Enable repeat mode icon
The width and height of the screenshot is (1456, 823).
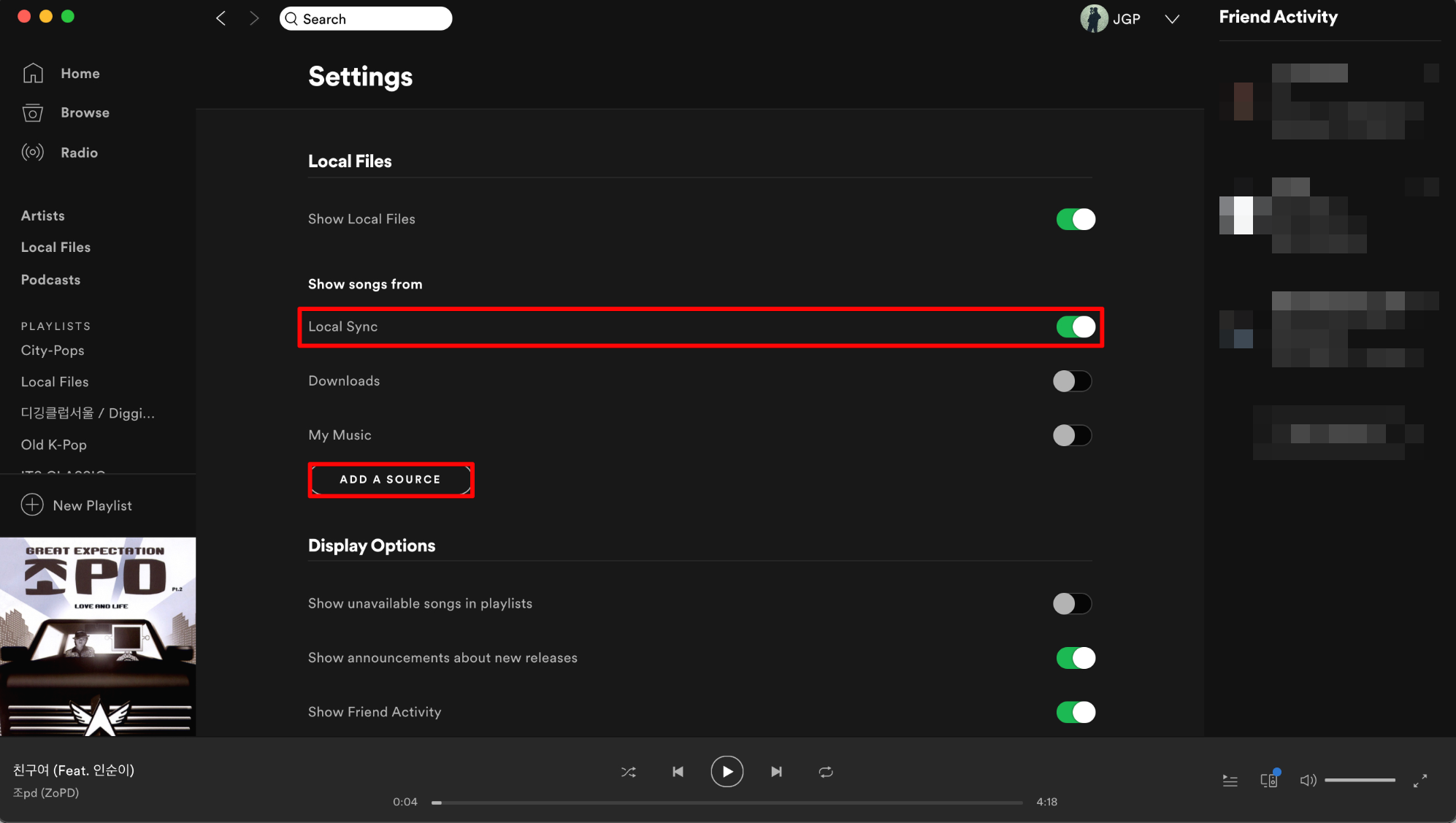(x=826, y=772)
